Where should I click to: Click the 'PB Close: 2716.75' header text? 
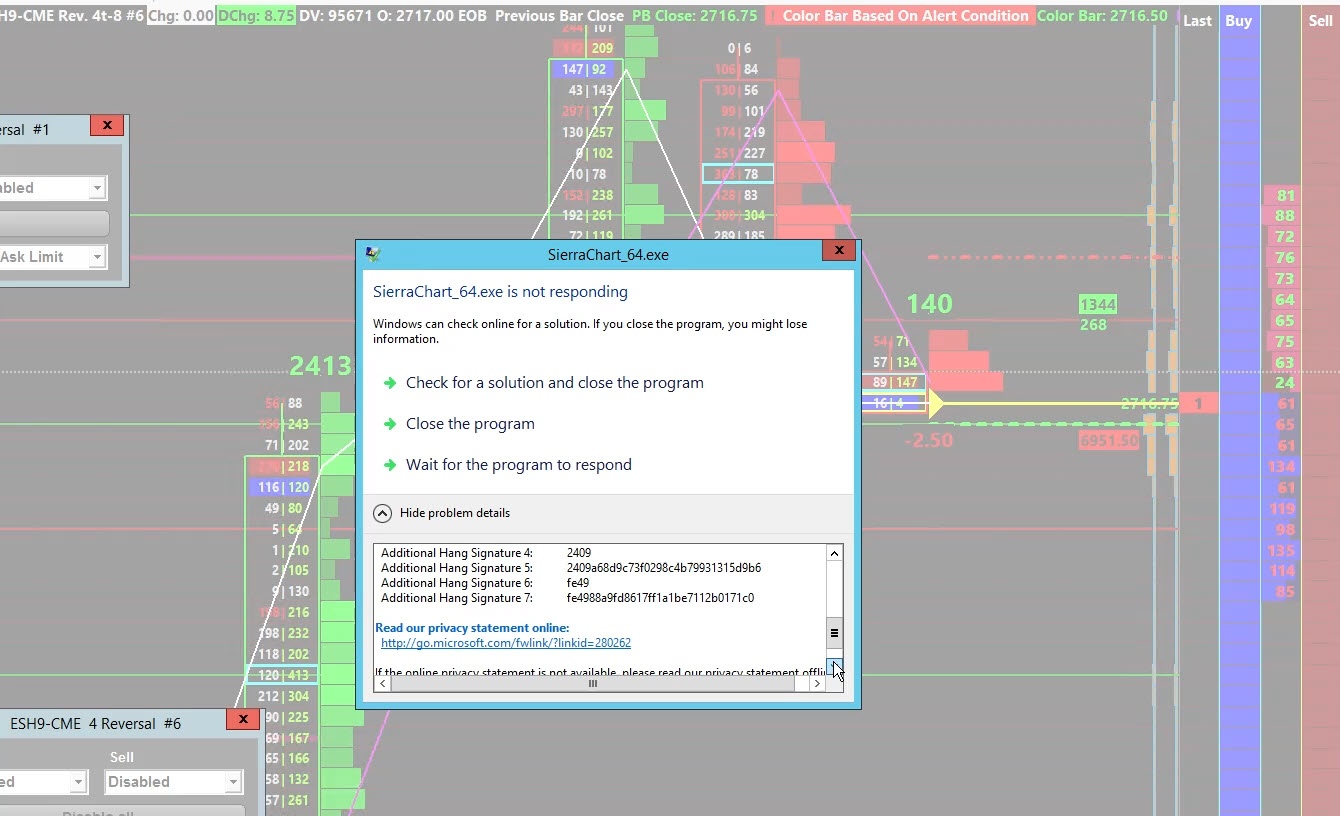[x=695, y=16]
